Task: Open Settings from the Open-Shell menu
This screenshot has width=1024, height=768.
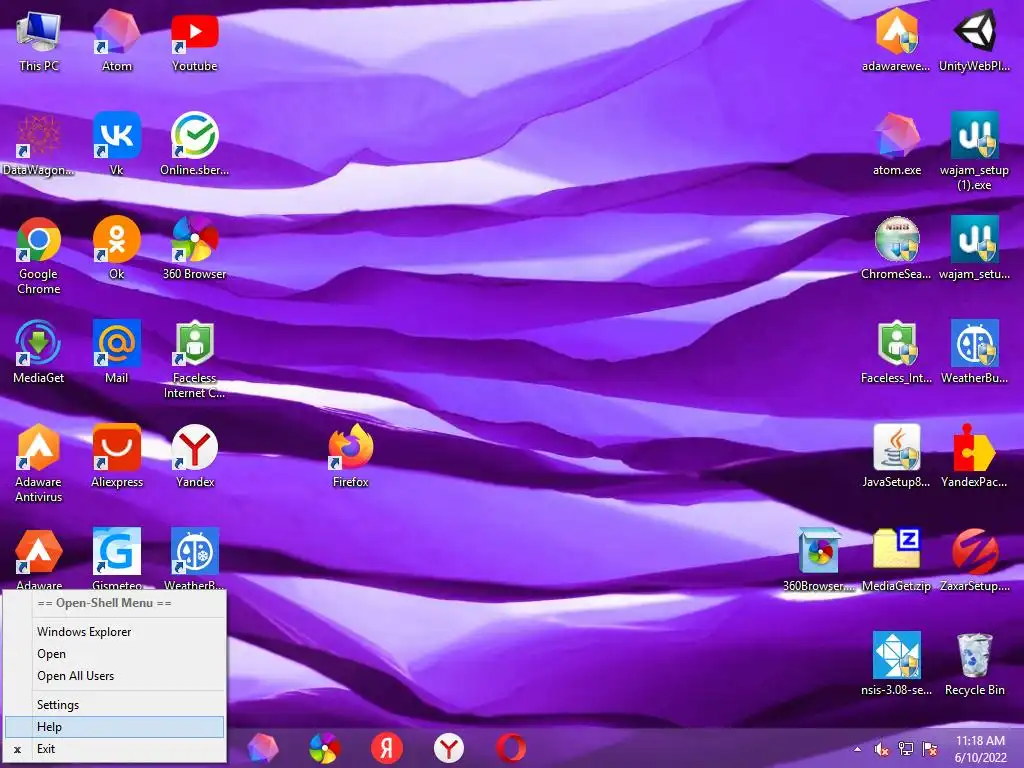Action: coord(114,705)
